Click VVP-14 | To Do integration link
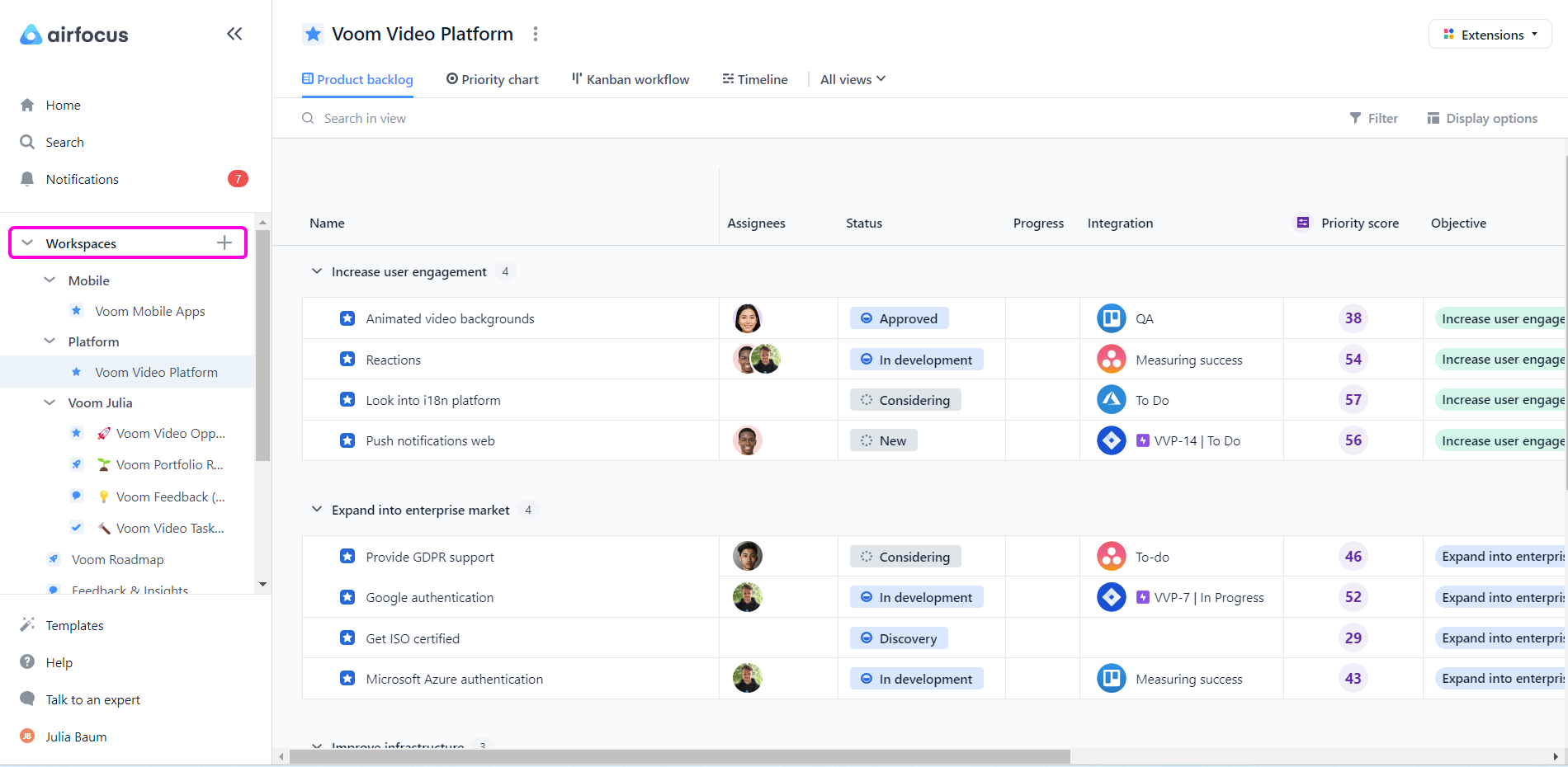Image resolution: width=1568 pixels, height=767 pixels. tap(1188, 440)
